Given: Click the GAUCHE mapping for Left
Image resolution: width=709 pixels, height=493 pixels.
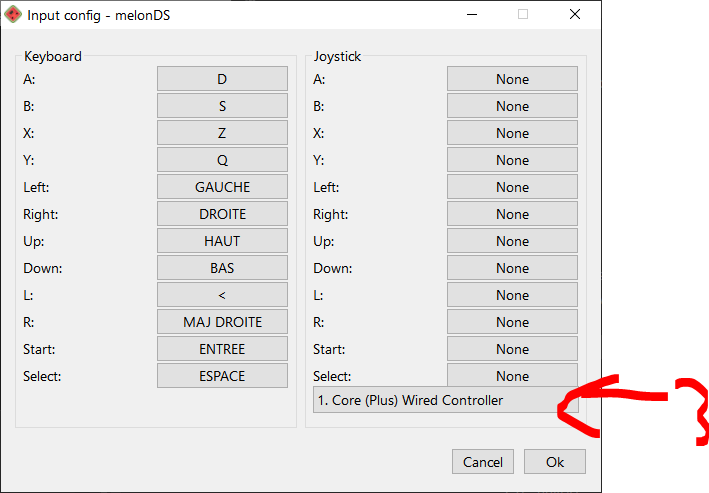Looking at the screenshot, I should point(222,187).
